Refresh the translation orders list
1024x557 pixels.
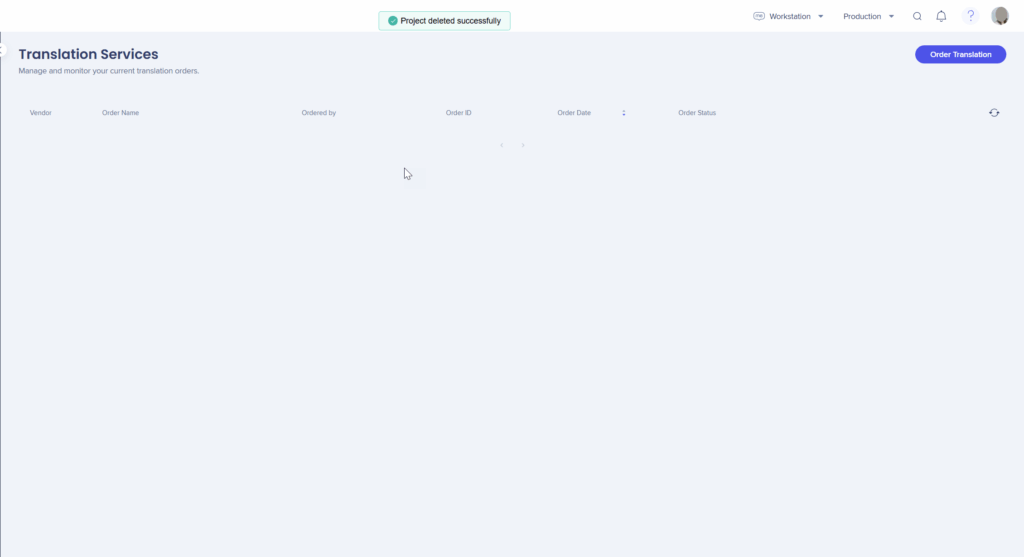coord(994,113)
